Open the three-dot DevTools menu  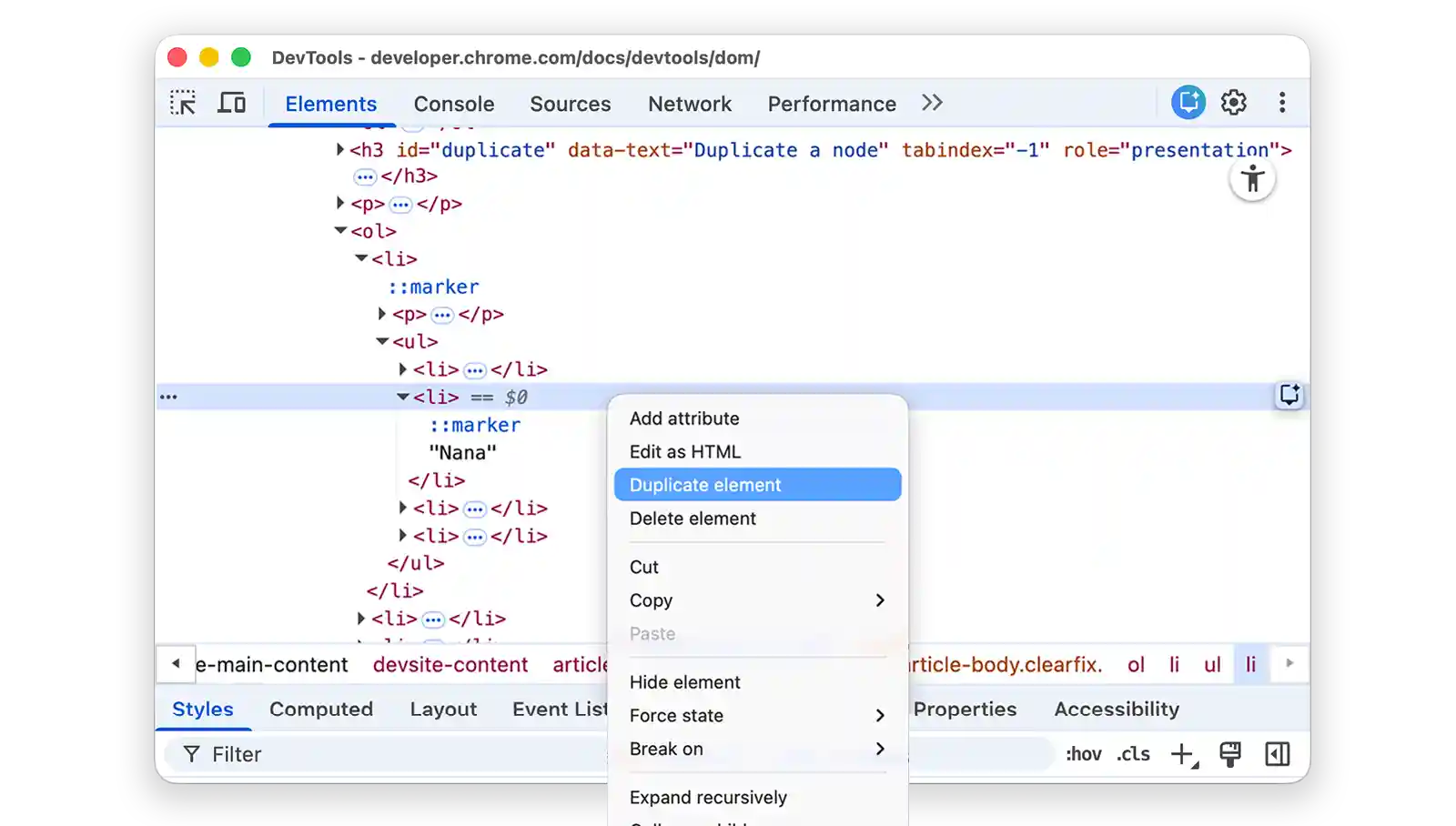pos(1283,102)
